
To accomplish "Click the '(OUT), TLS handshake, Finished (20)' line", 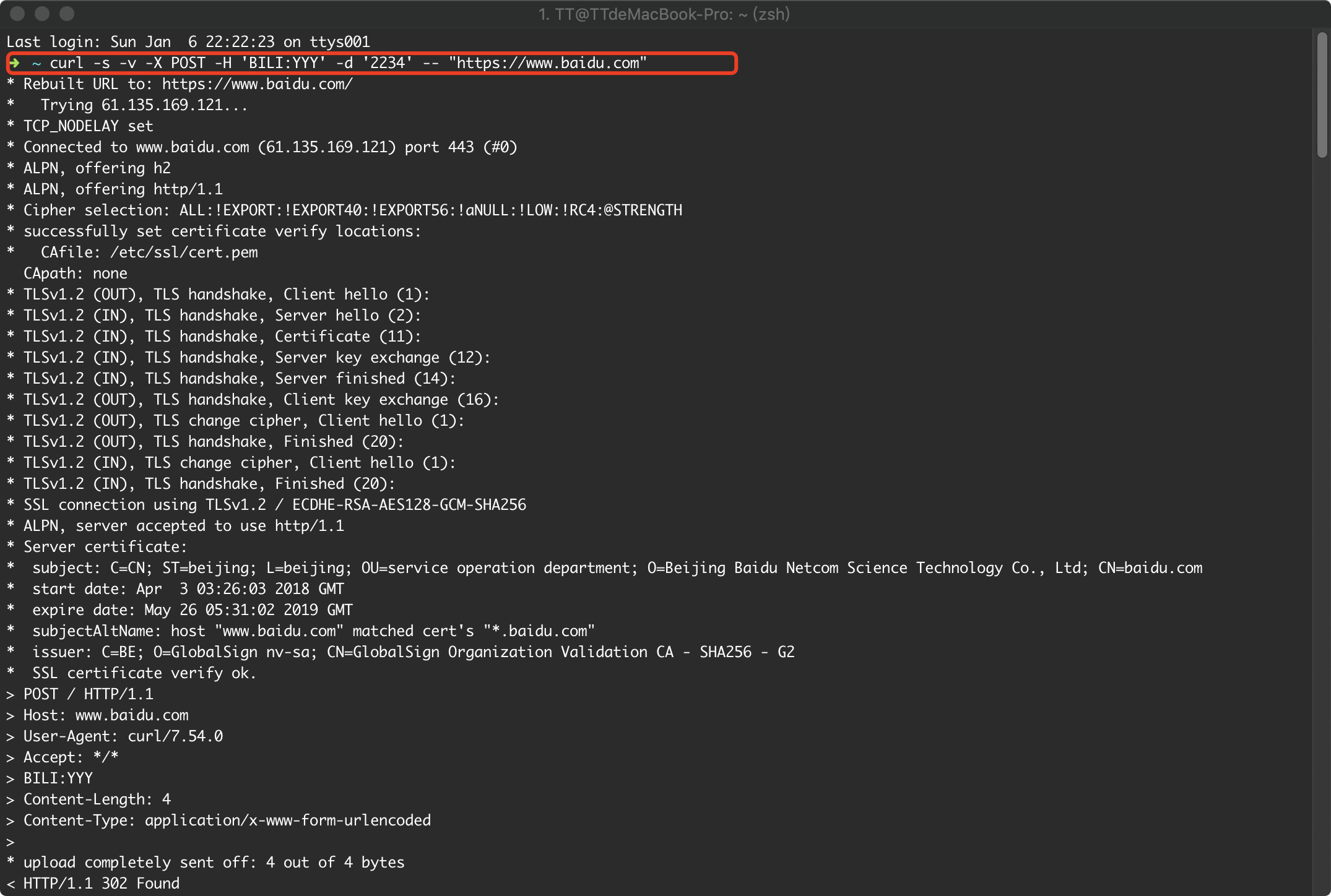I will point(205,442).
